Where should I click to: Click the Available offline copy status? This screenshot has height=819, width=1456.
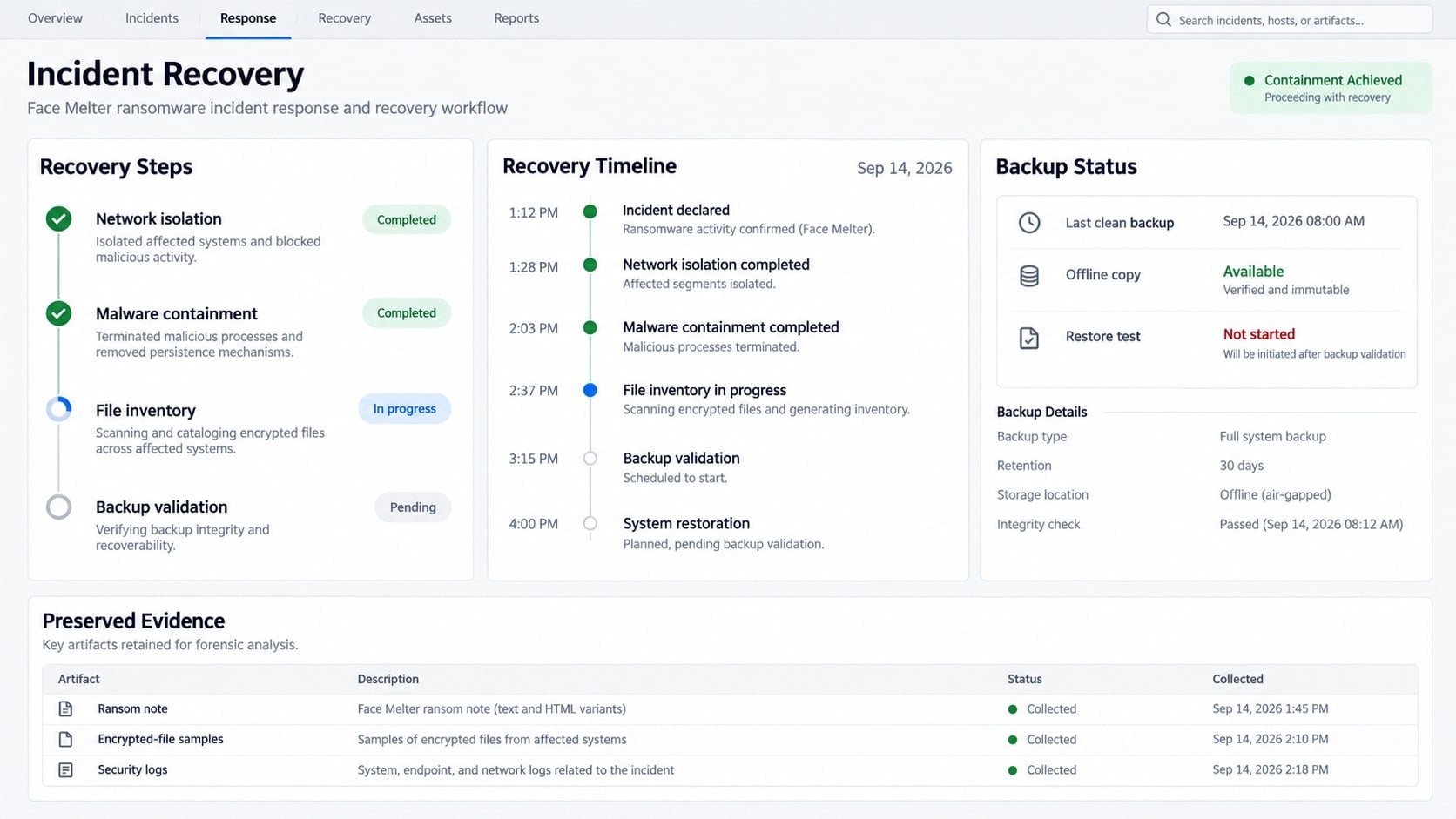(x=1253, y=272)
